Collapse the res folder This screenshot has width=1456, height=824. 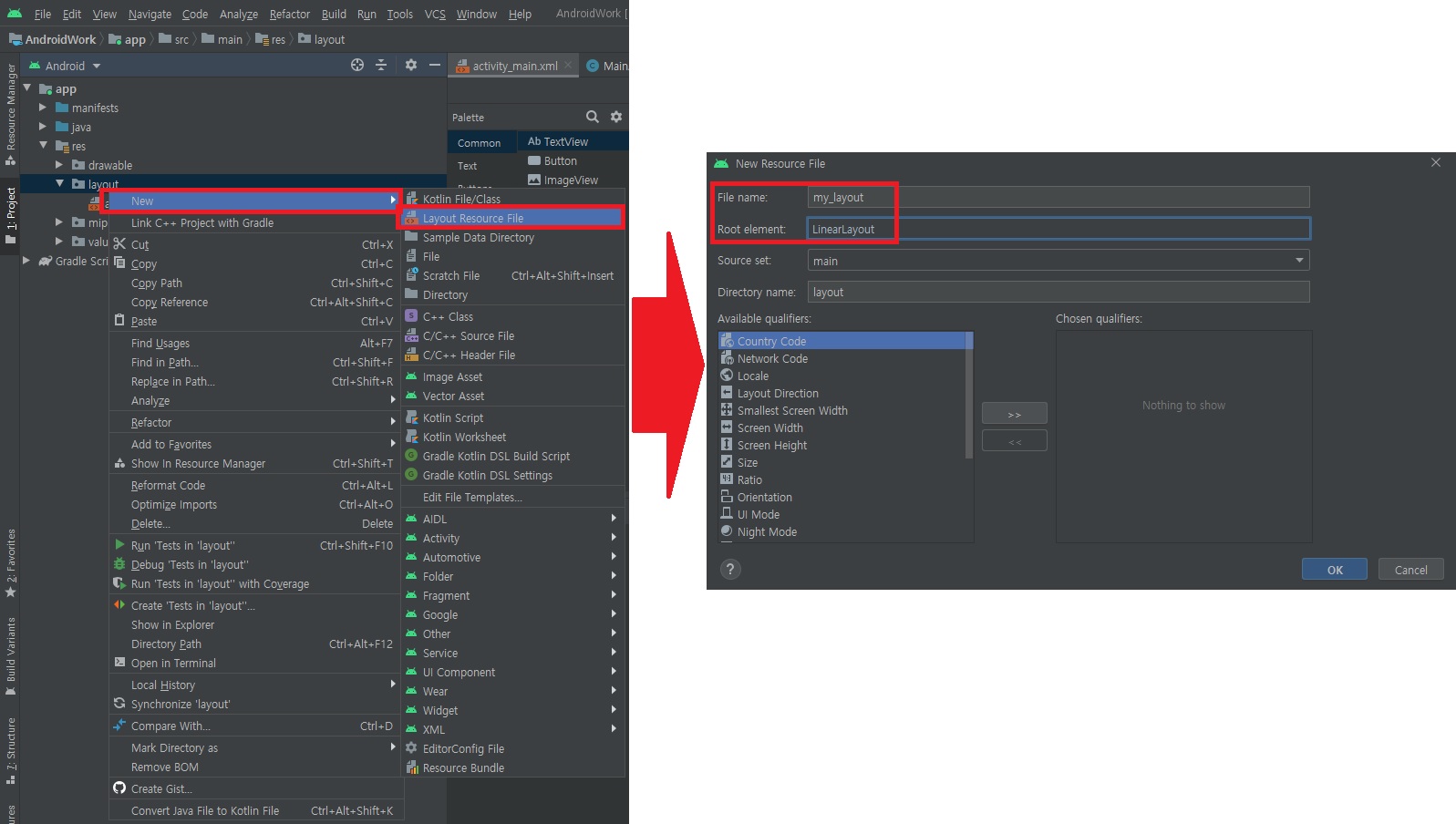pyautogui.click(x=43, y=146)
